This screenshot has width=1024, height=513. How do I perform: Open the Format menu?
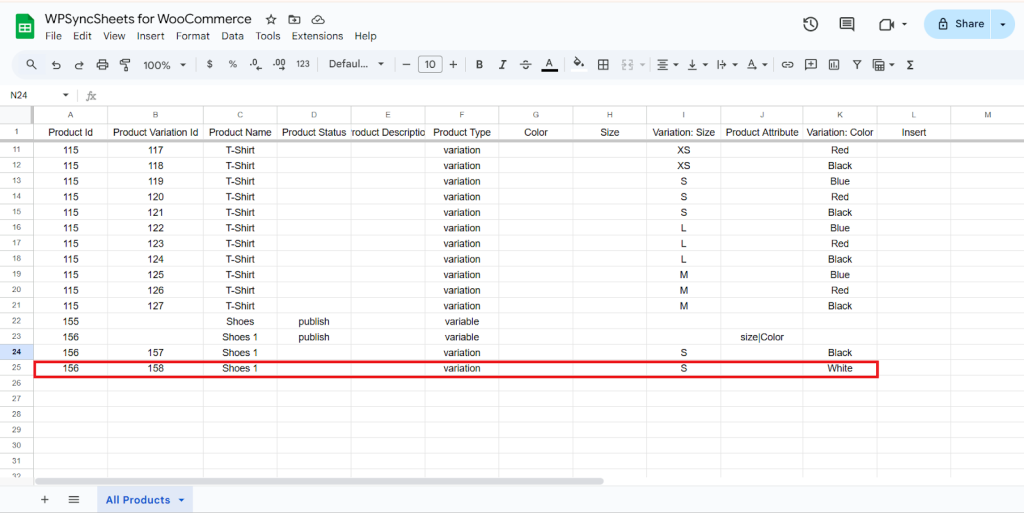click(x=193, y=36)
